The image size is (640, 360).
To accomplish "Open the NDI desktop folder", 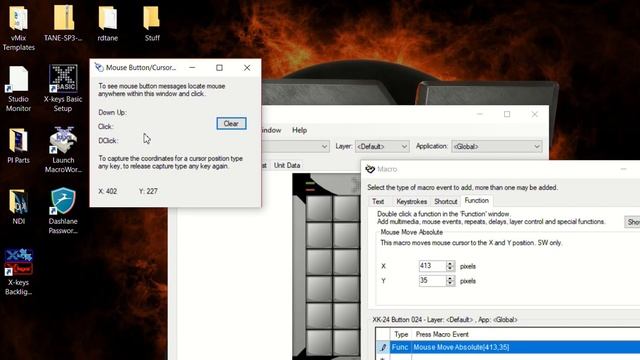I will coord(18,207).
